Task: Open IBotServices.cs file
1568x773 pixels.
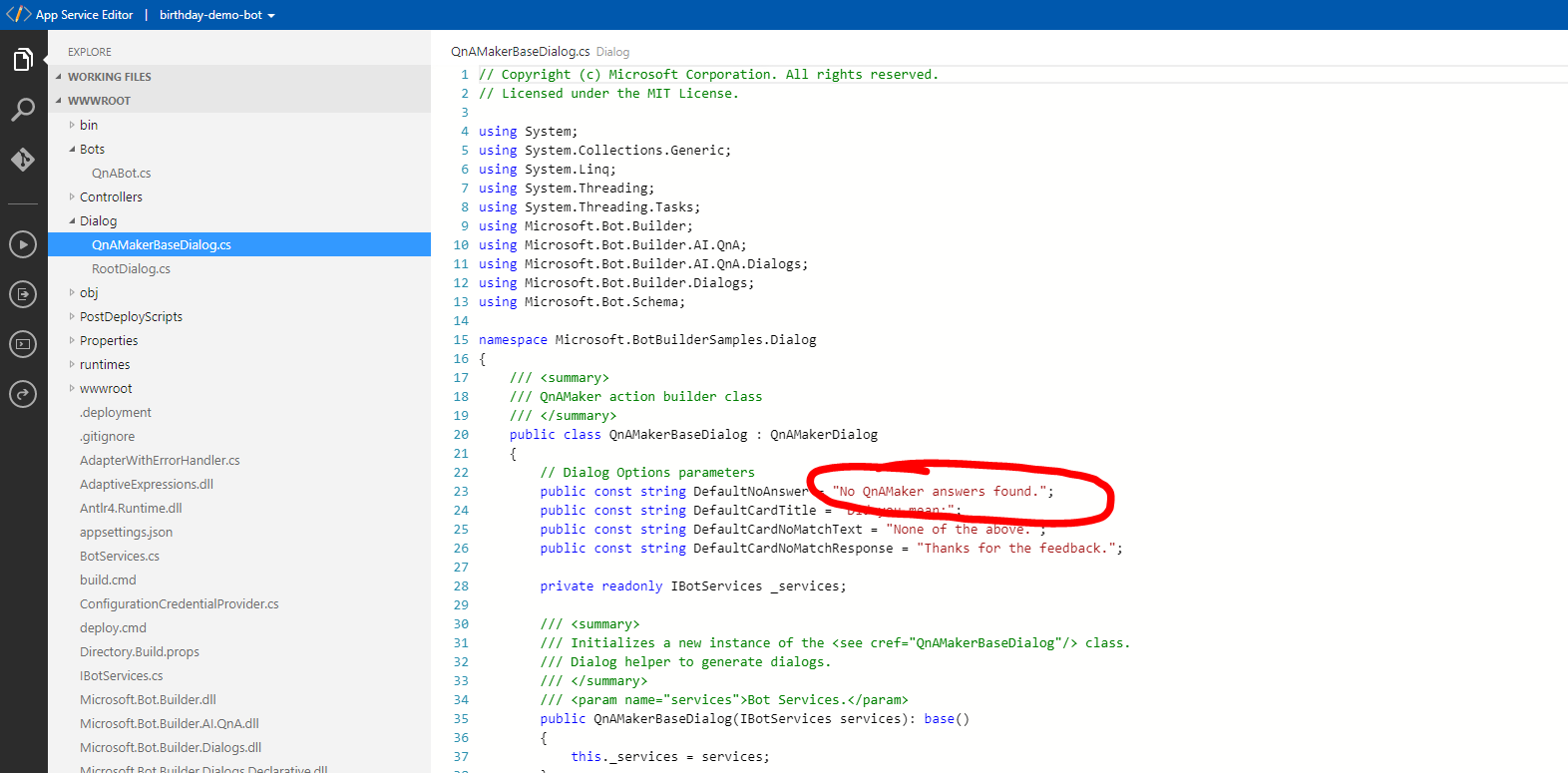Action: [122, 675]
